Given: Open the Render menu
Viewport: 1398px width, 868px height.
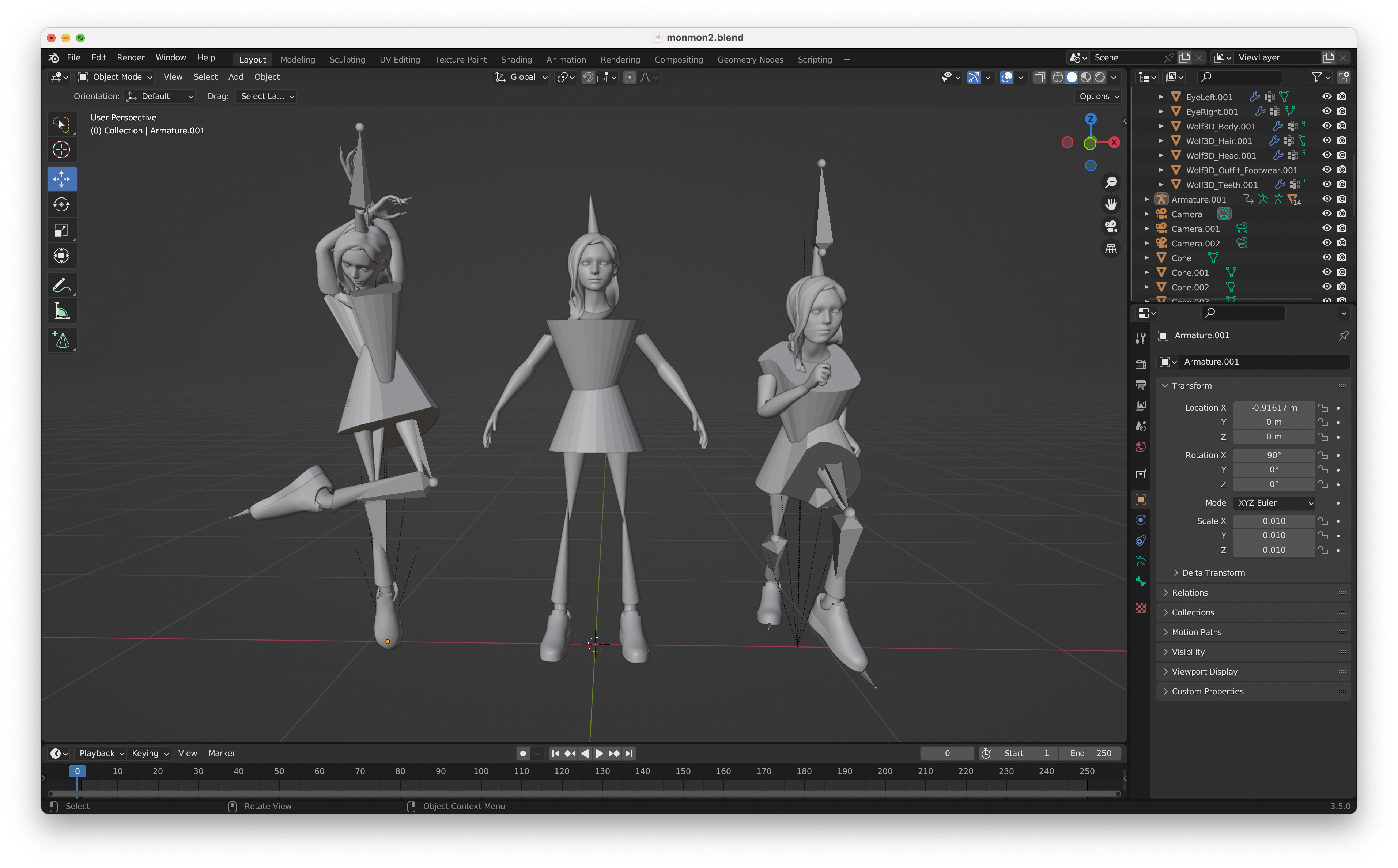Looking at the screenshot, I should (130, 57).
